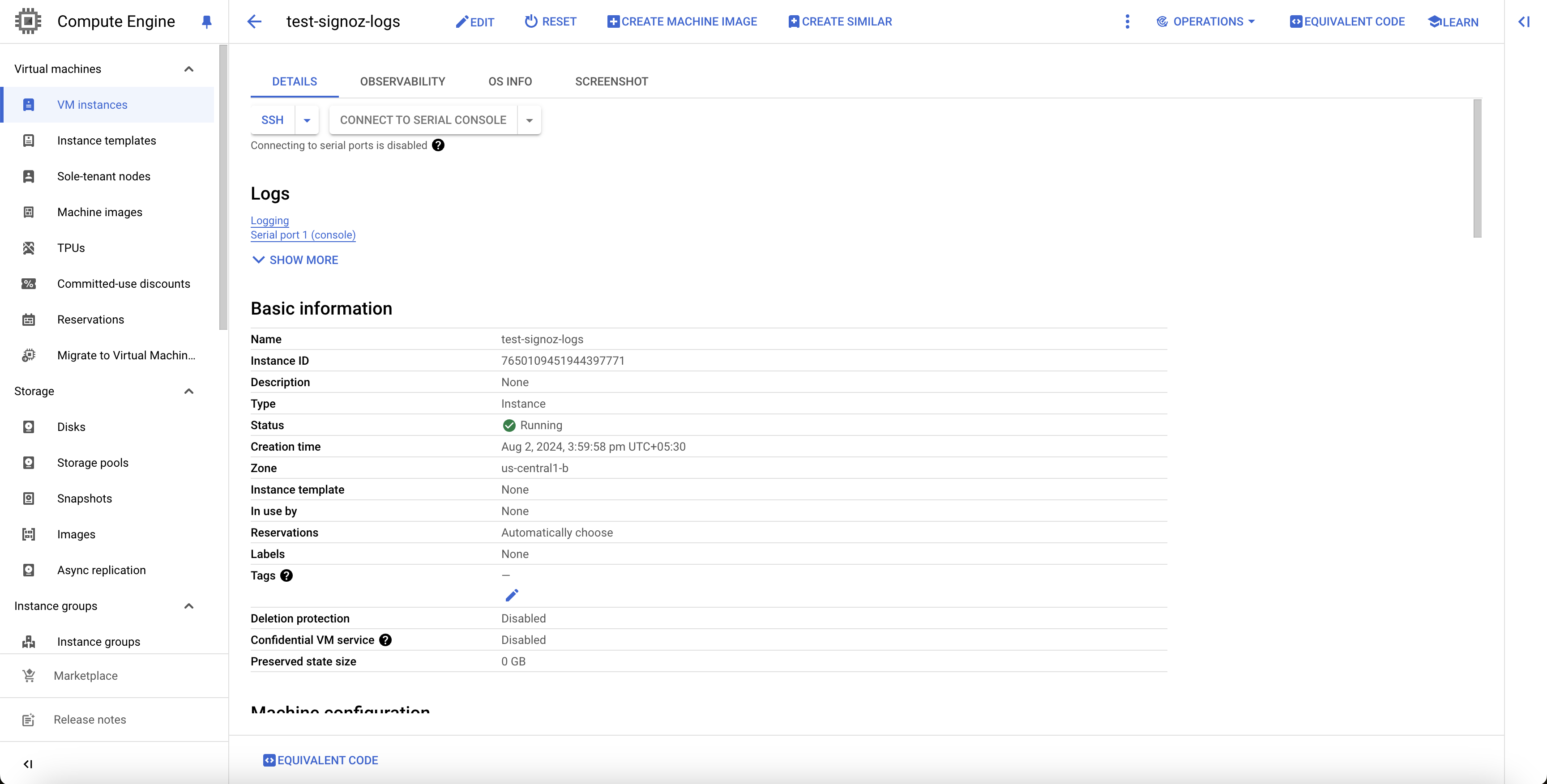The image size is (1547, 784).
Task: Open the Logging link
Action: [x=269, y=220]
